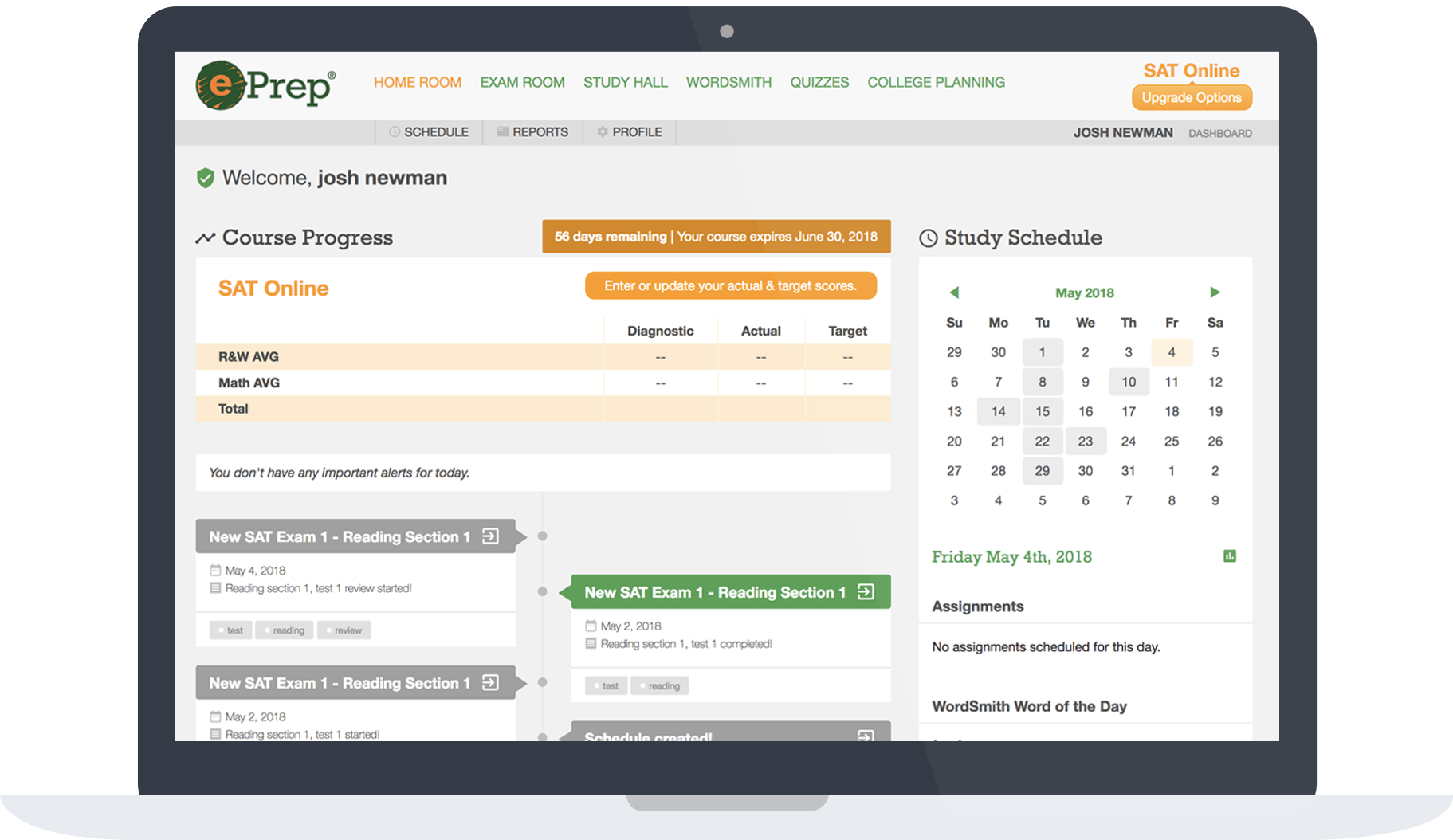Switch to the Reports tab
The width and height of the screenshot is (1453, 840).
[x=532, y=132]
